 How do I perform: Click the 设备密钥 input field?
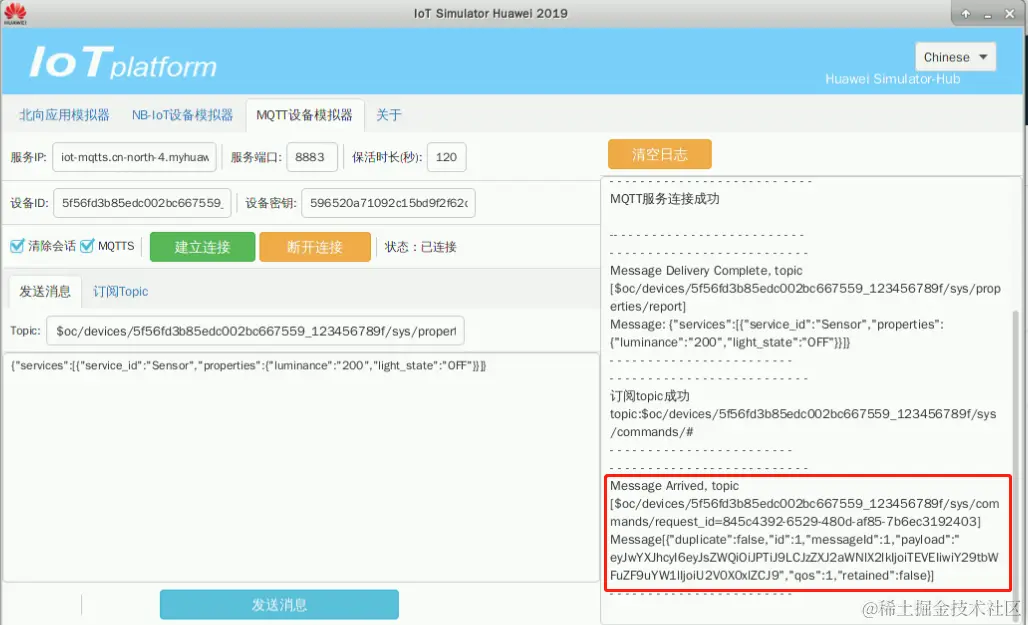tap(388, 203)
